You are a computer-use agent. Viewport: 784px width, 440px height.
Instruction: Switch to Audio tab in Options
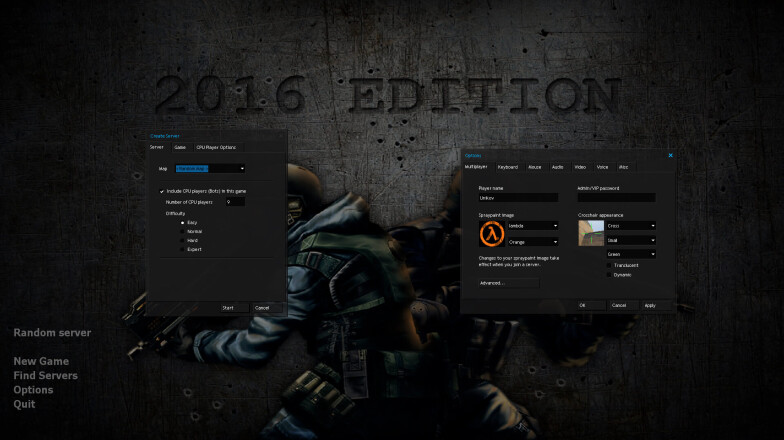tap(558, 167)
